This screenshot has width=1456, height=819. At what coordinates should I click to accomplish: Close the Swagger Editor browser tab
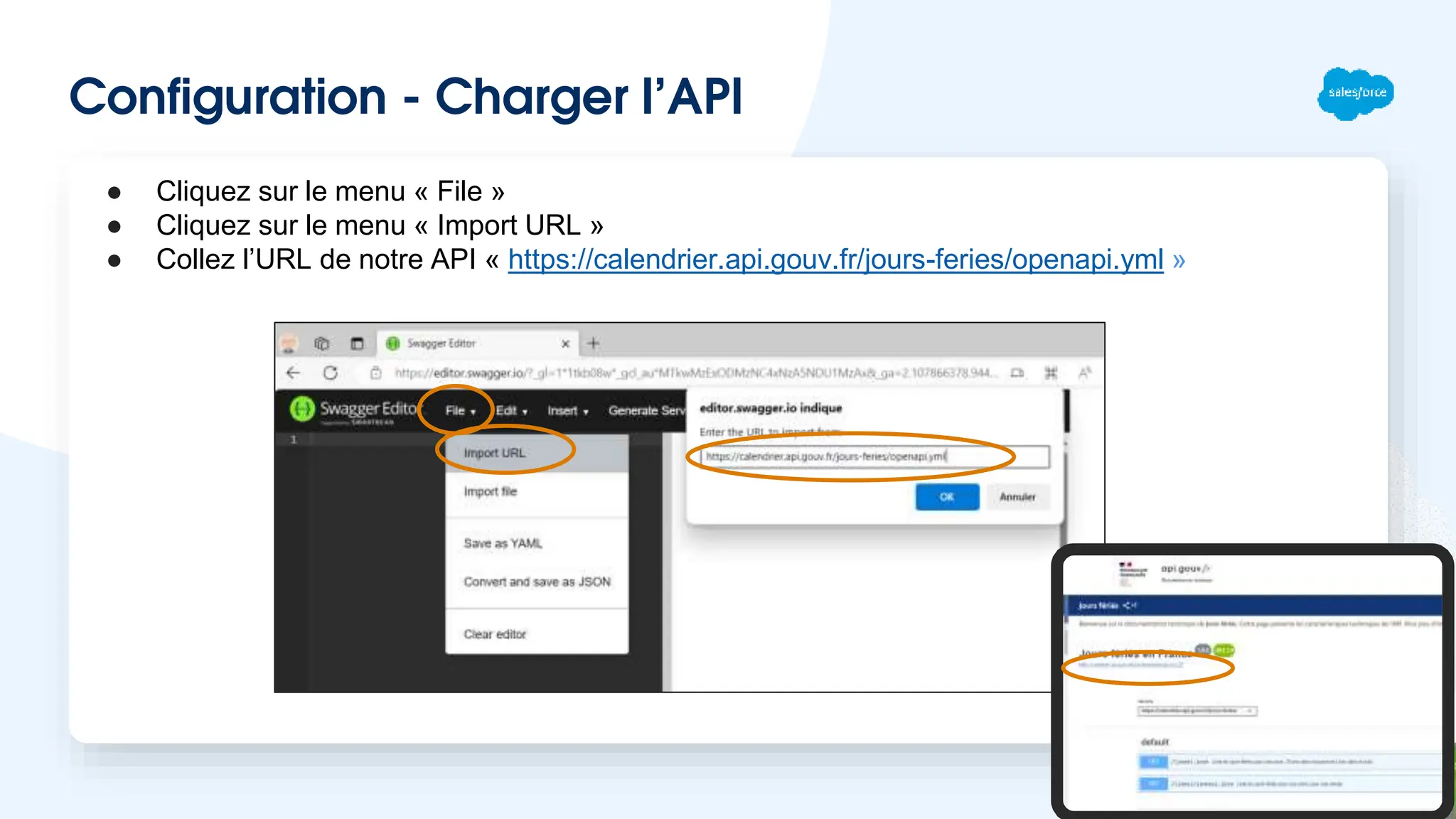tap(565, 344)
